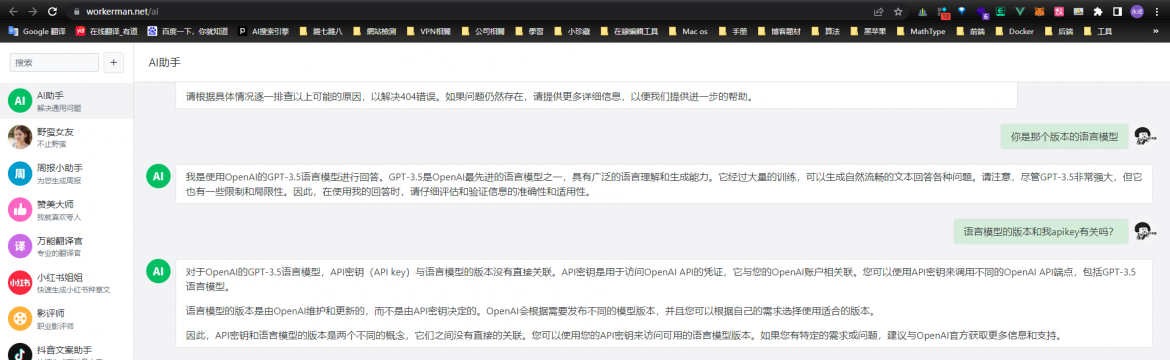This screenshot has width=1170, height=360.
Task: Select the 抖音文案助手 role
Action: click(x=66, y=350)
